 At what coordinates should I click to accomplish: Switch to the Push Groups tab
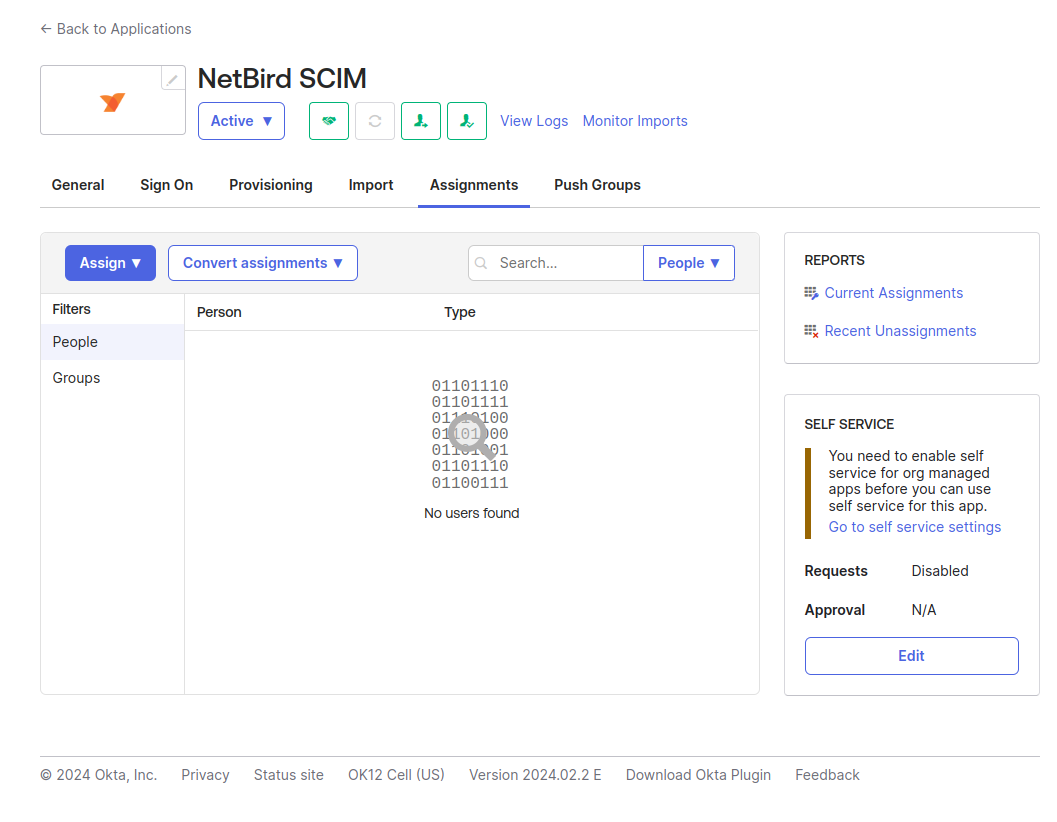[597, 185]
